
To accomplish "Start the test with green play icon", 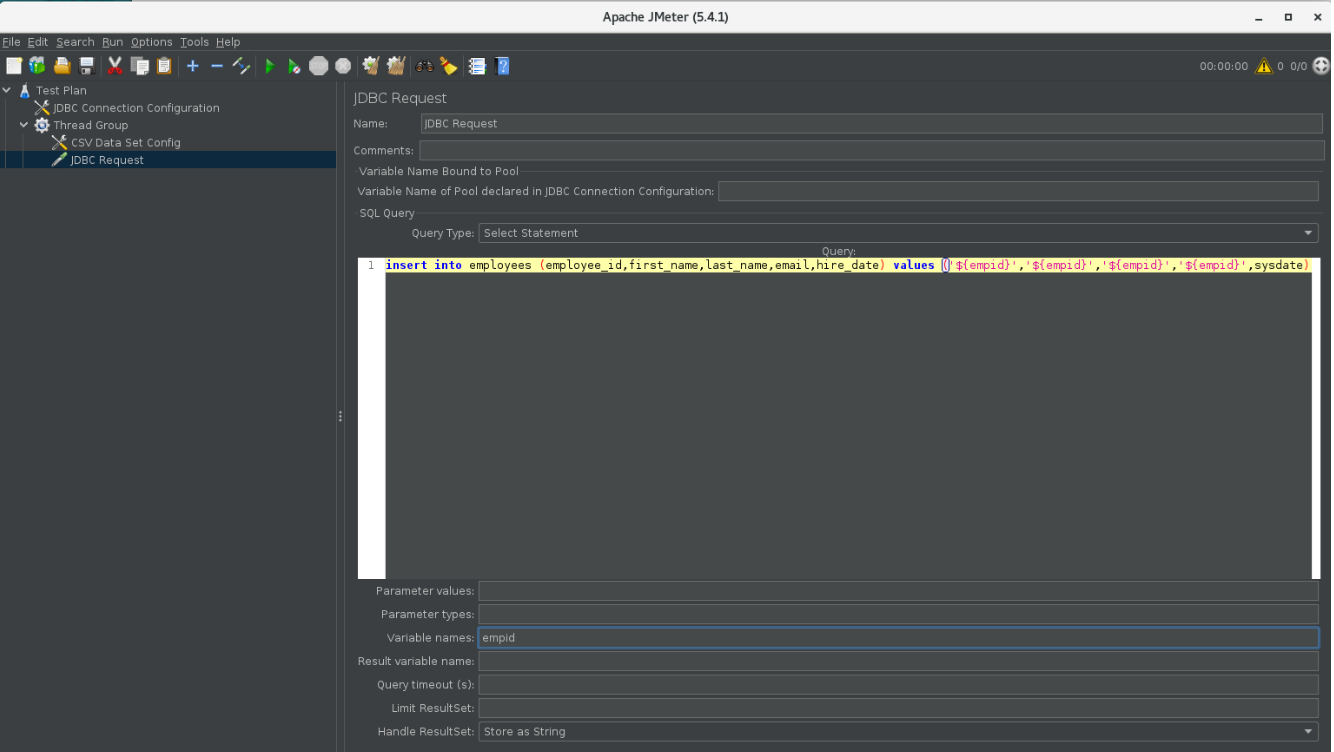I will 269,66.
